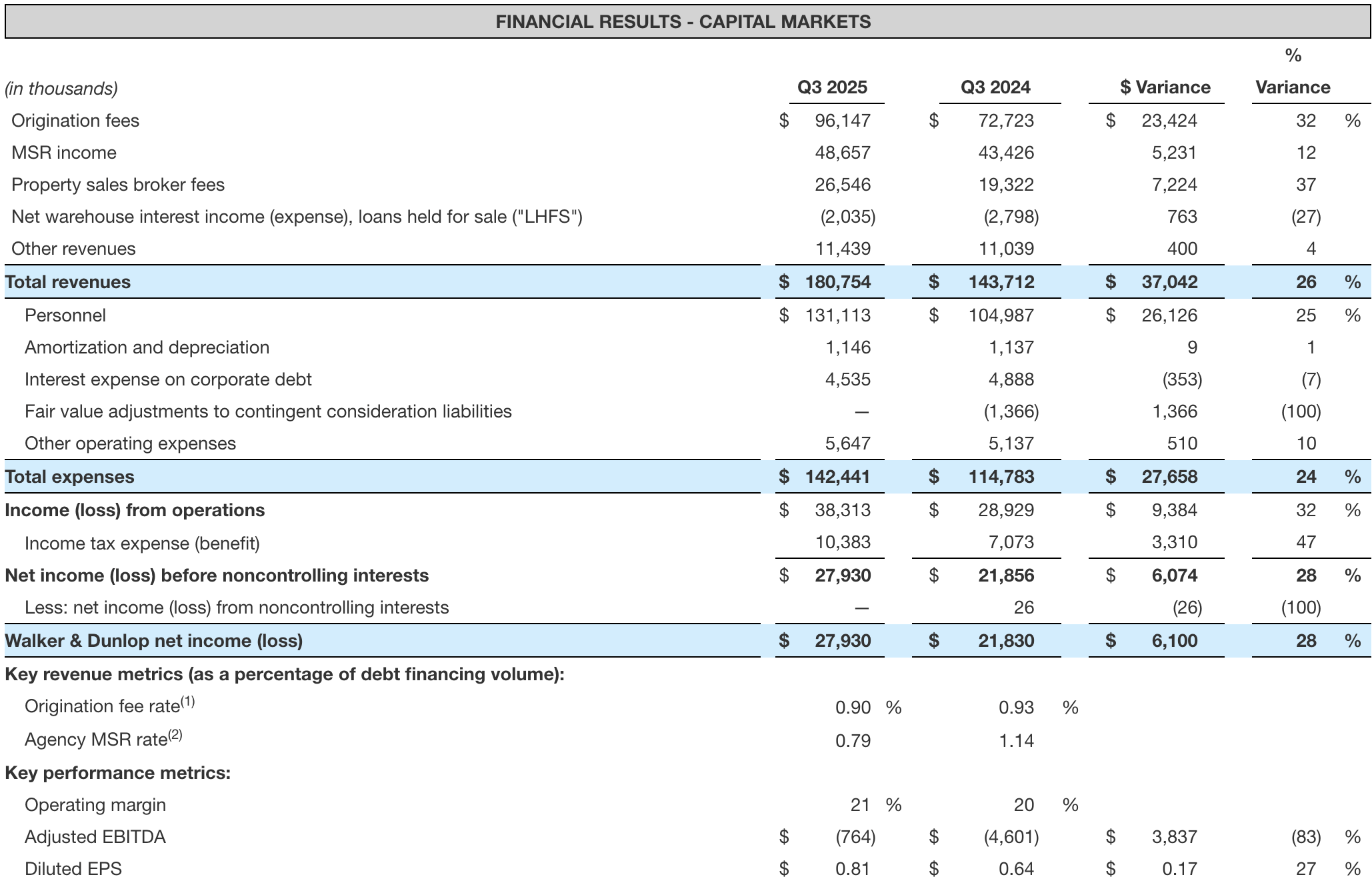Select the Operating margin row label
Image resolution: width=1372 pixels, height=887 pixels.
coord(95,805)
